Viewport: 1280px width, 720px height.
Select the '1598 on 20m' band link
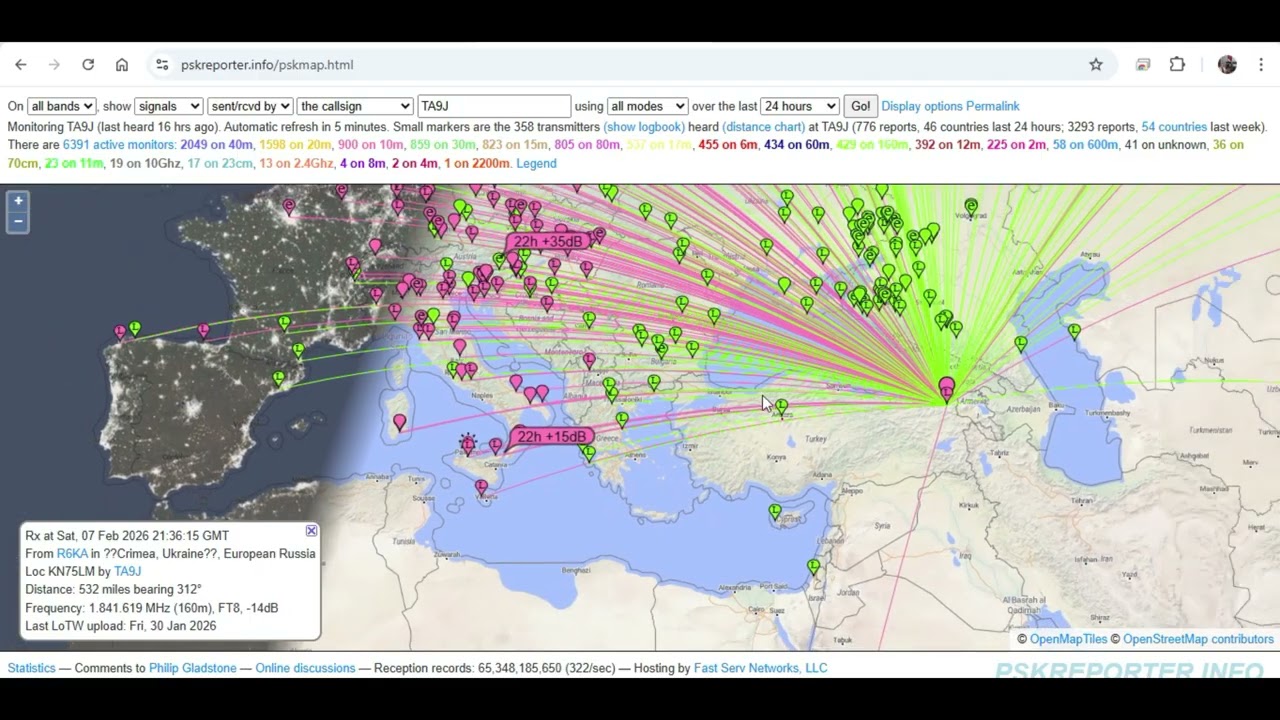(x=295, y=145)
